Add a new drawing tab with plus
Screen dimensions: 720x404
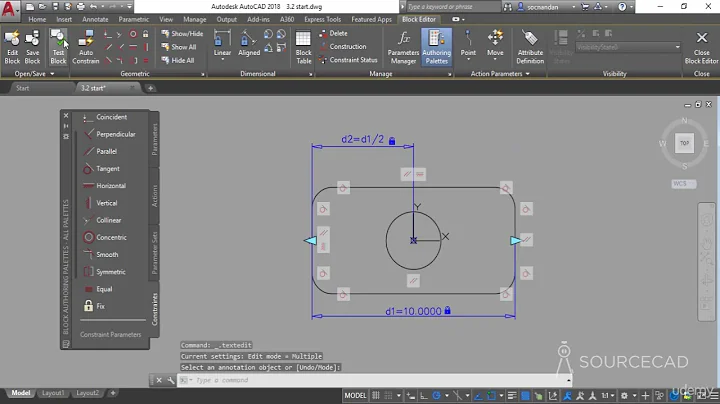[150, 88]
